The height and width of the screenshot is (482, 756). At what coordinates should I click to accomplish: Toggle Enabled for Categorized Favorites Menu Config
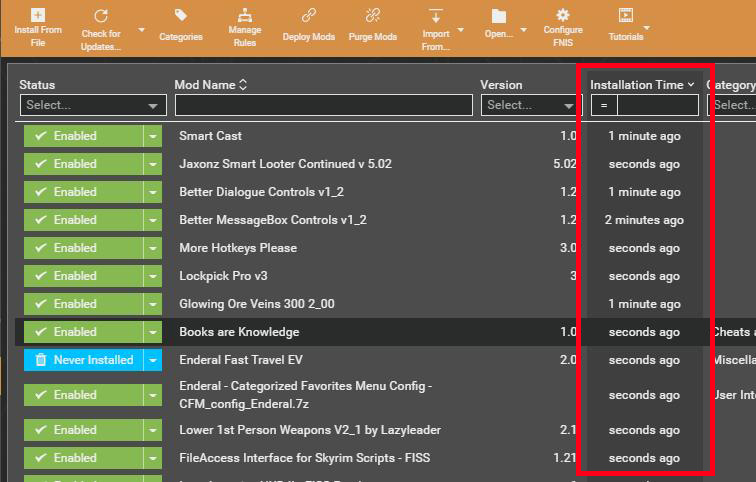click(83, 395)
